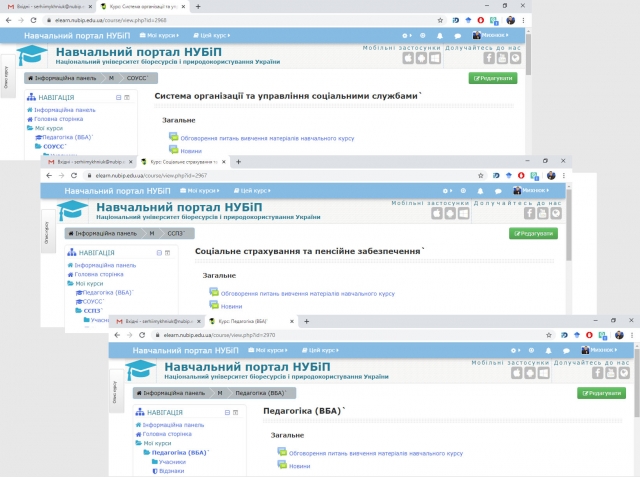Open new tab in top browser window
Viewport: 640px width, 477px height.
(x=198, y=7)
